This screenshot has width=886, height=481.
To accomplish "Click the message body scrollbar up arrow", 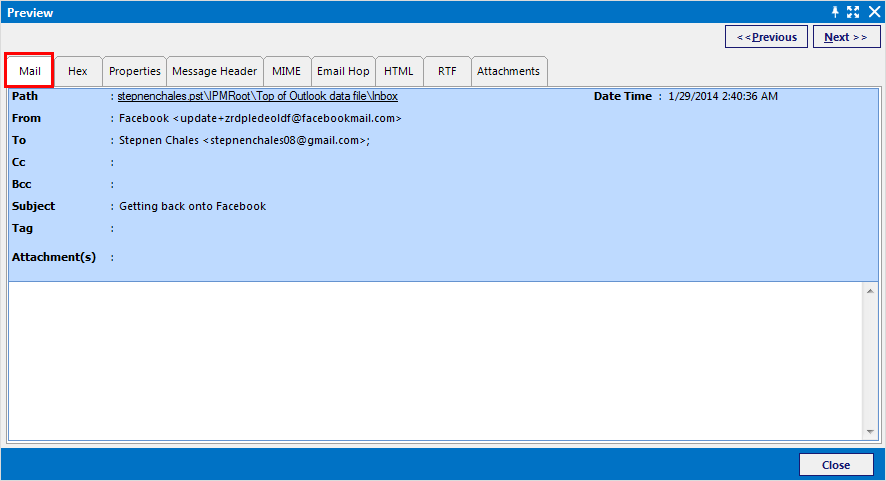I will [870, 291].
